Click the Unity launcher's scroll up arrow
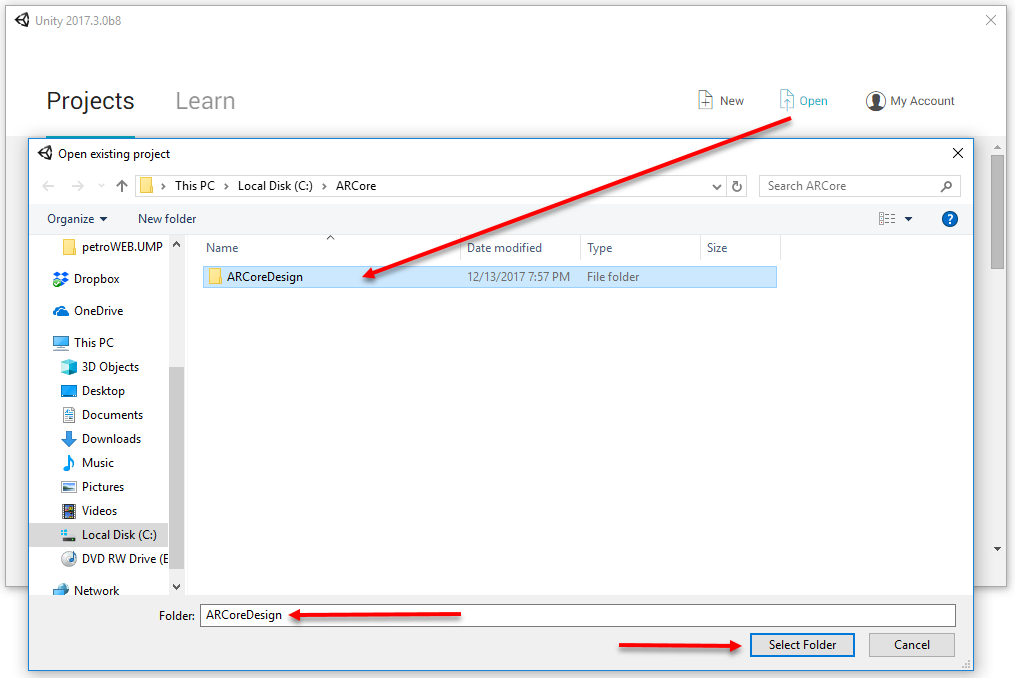This screenshot has width=1015, height=678. click(x=998, y=147)
